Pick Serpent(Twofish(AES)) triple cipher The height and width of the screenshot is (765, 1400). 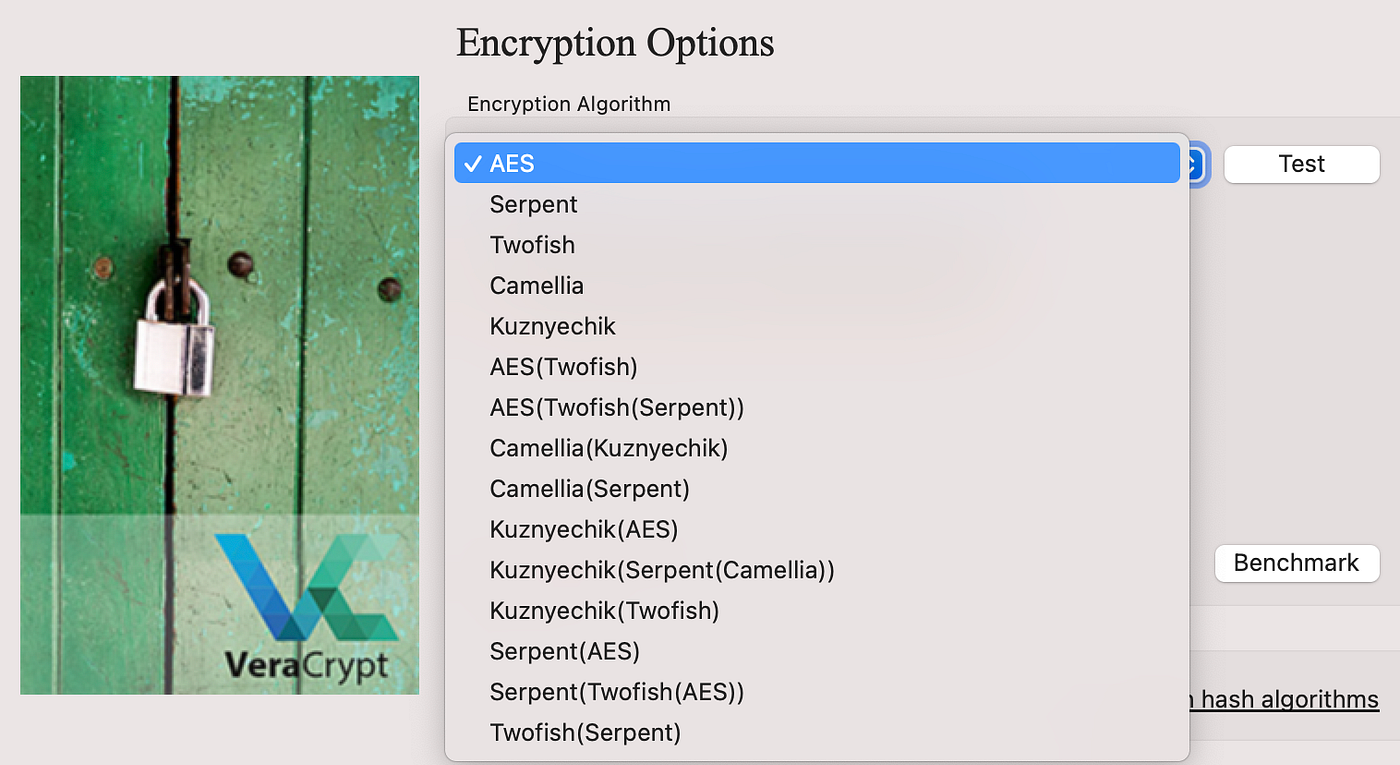(616, 691)
